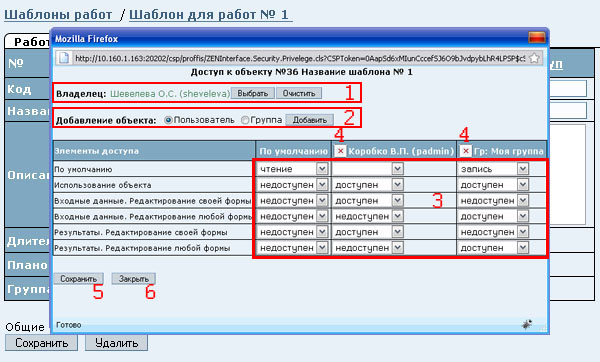Select the Работы tab on the background page

(28, 41)
